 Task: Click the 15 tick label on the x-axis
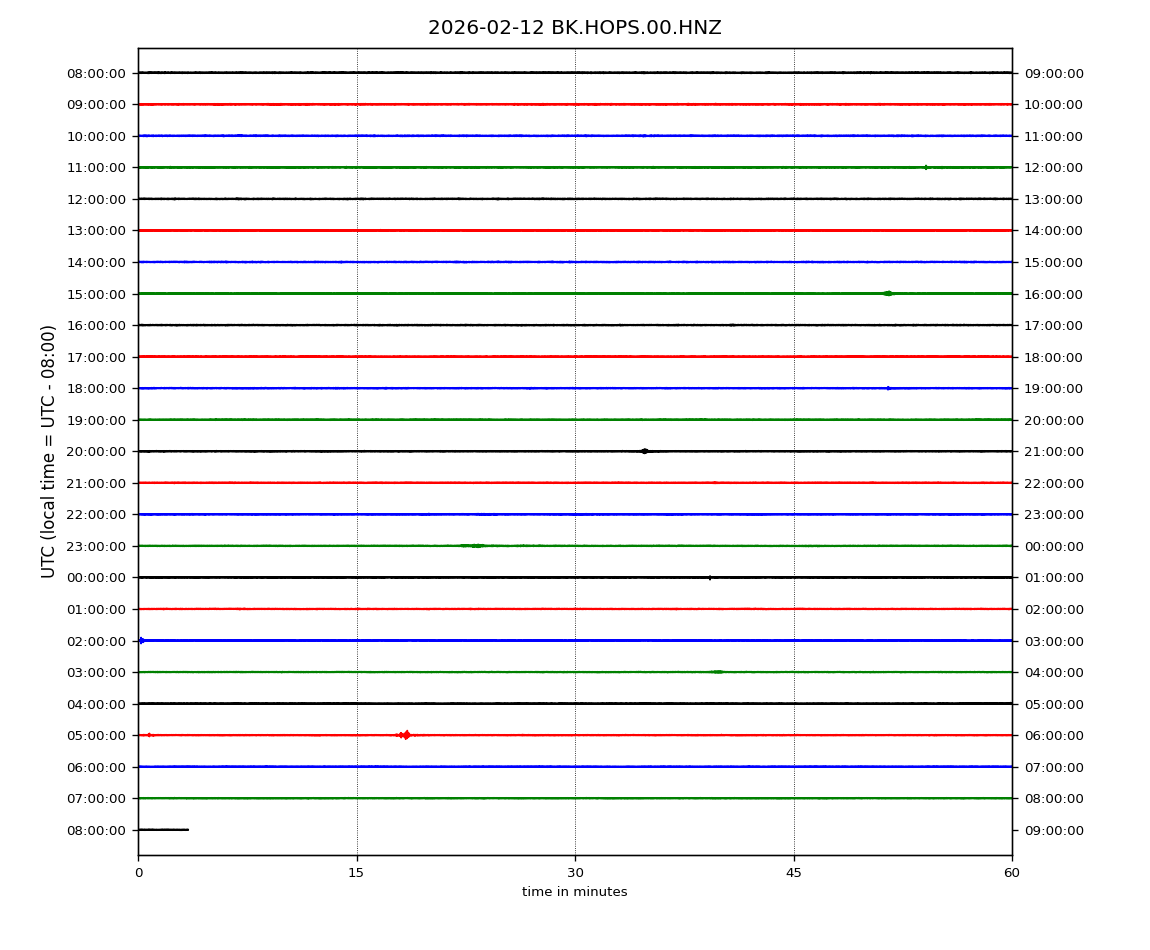pyautogui.click(x=356, y=873)
